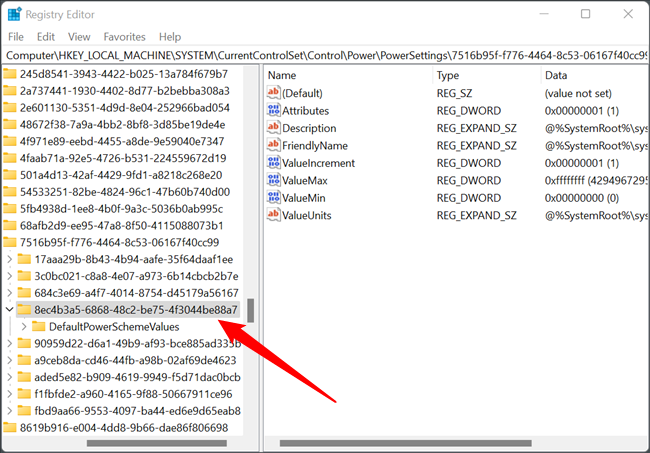650x453 pixels.
Task: Click folder icon of key 2e601130-5351-4d9d-8e04-252966bad054
Action: coord(10,107)
